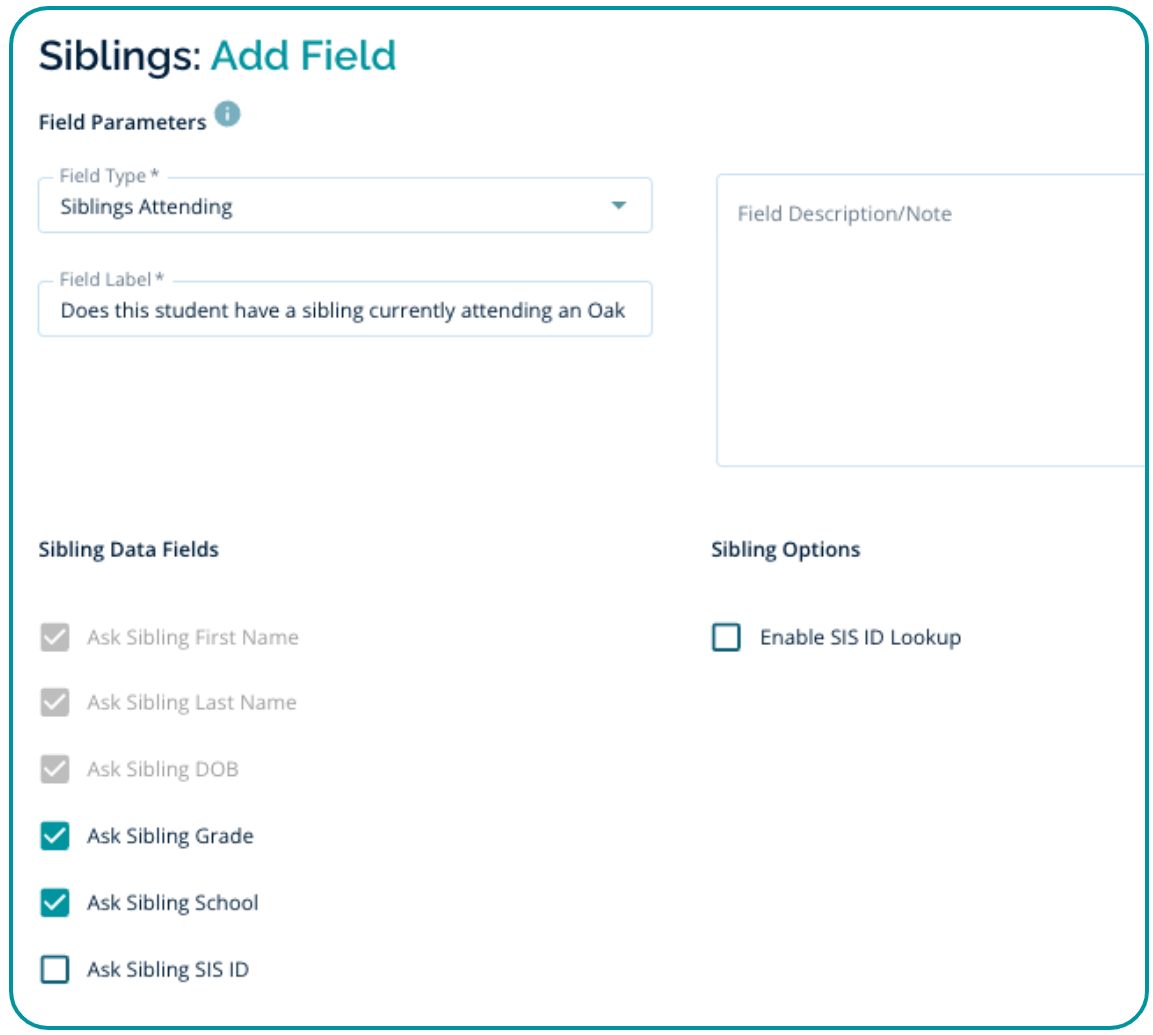The height and width of the screenshot is (1035, 1153).
Task: Uncheck the Ask Sibling Grade checkbox
Action: pyautogui.click(x=55, y=836)
